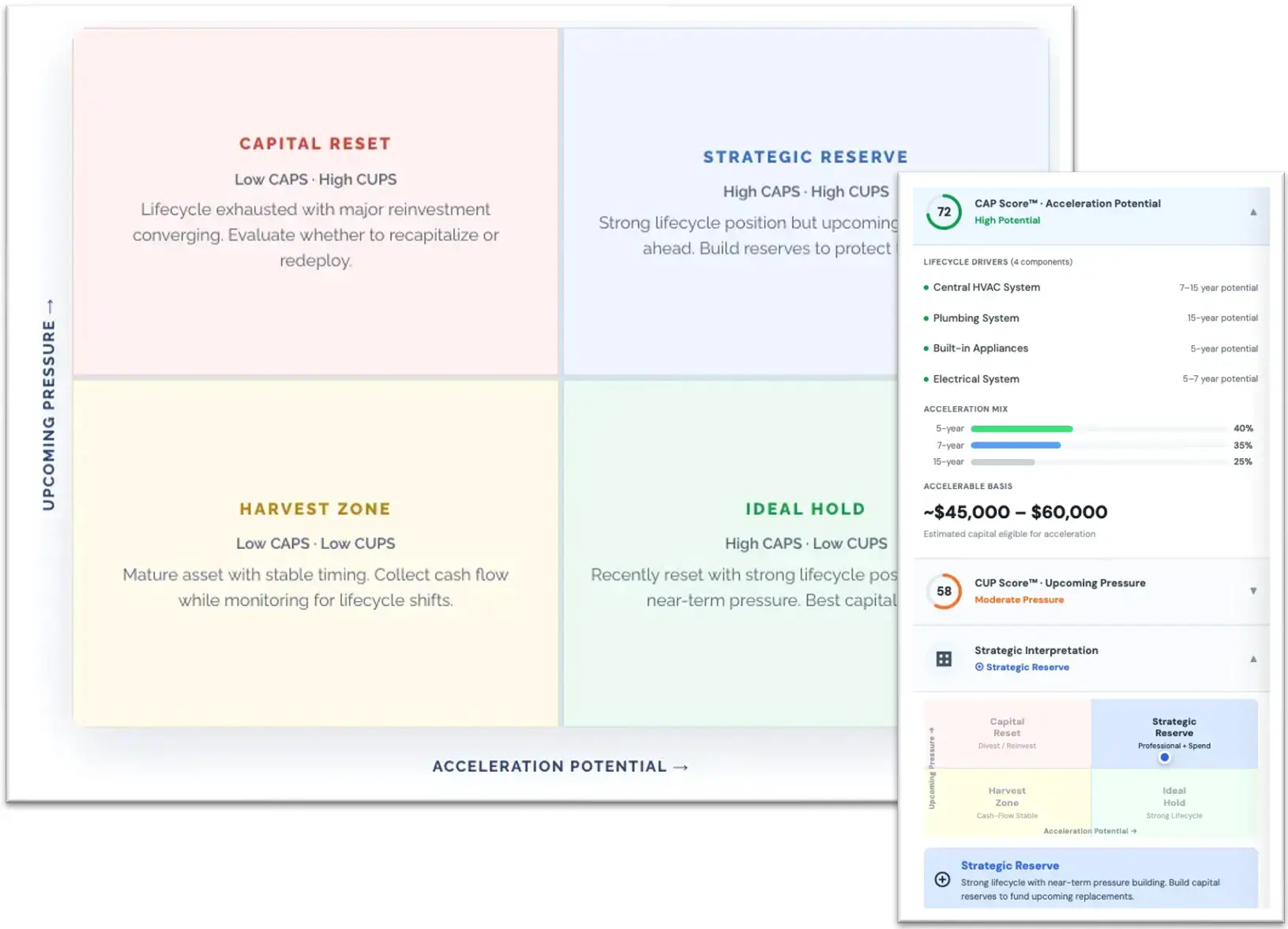The height and width of the screenshot is (929, 1288).
Task: Collapse the CAP Score Acceleration Potential section
Action: [x=1253, y=212]
